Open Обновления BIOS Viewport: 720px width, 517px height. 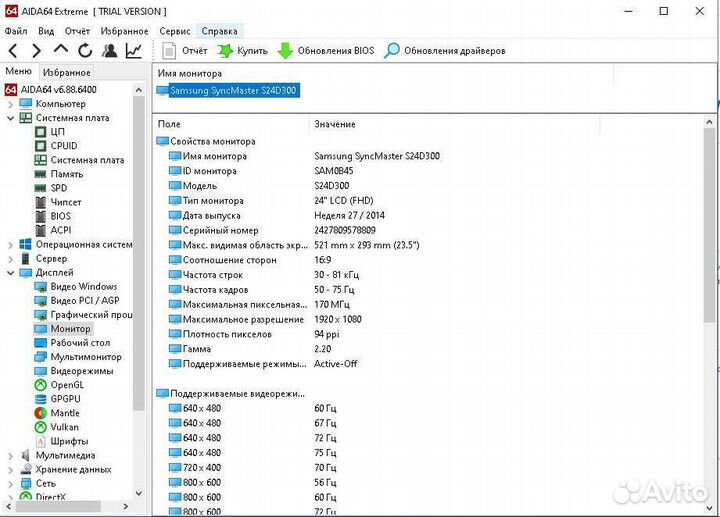[x=326, y=51]
